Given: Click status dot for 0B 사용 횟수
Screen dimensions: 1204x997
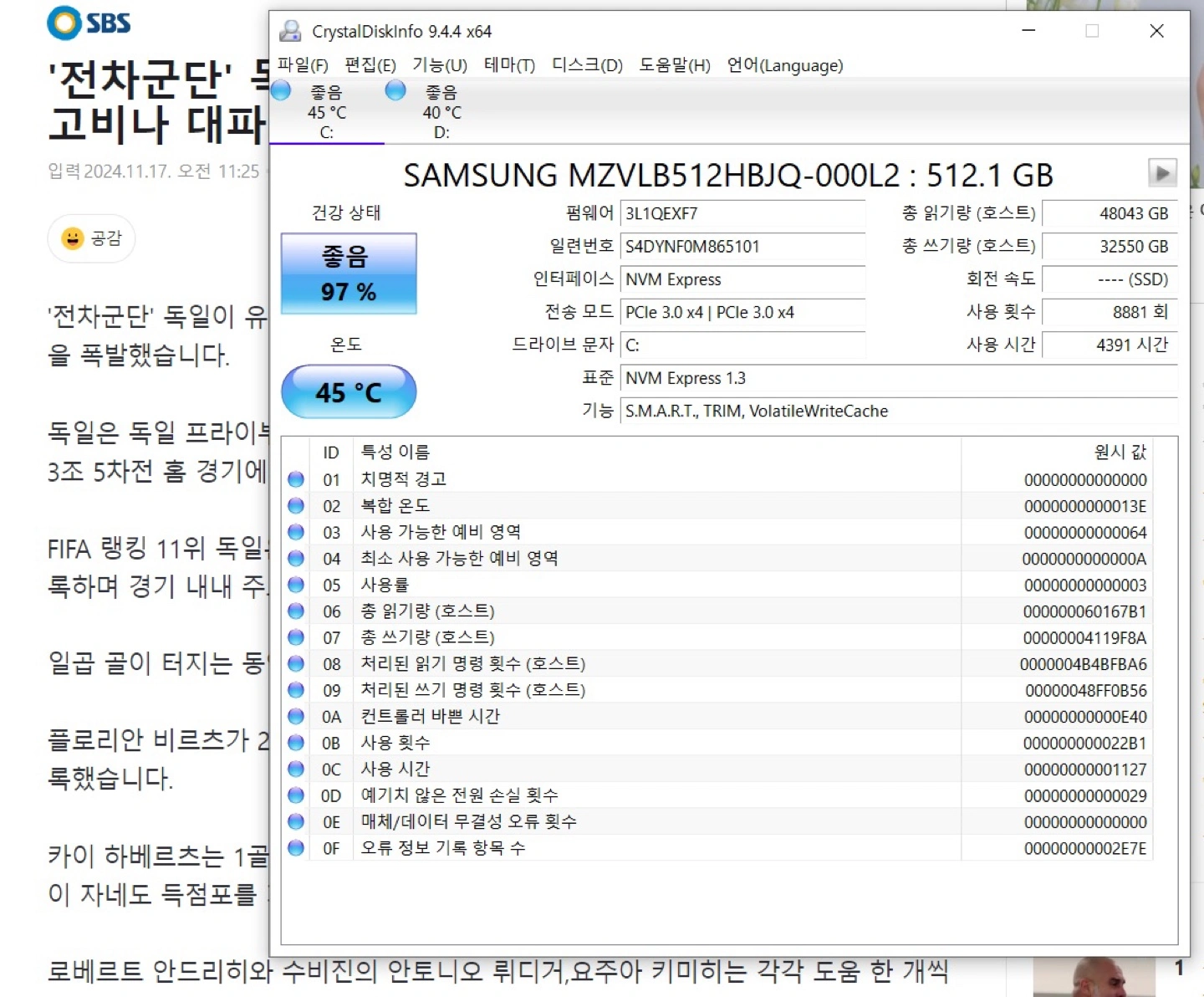Looking at the screenshot, I should point(296,743).
